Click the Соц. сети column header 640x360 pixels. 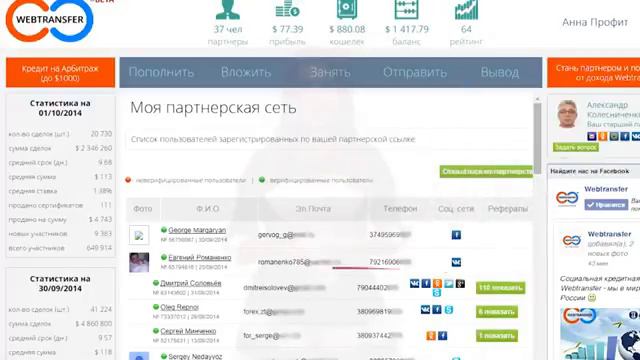tap(456, 209)
